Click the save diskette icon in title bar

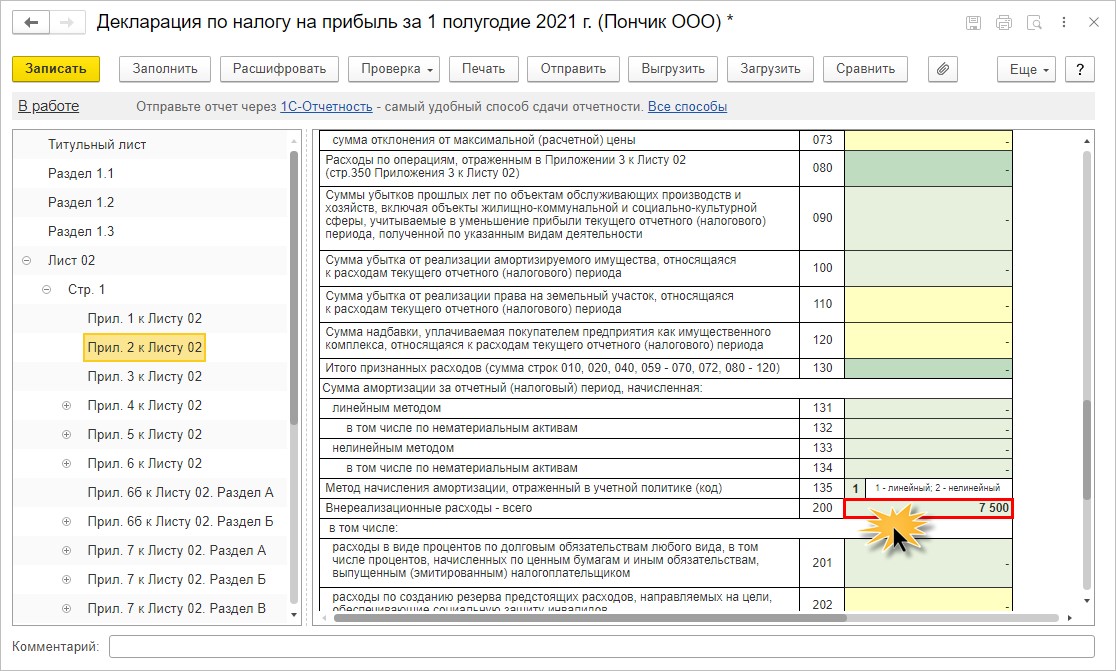[973, 23]
